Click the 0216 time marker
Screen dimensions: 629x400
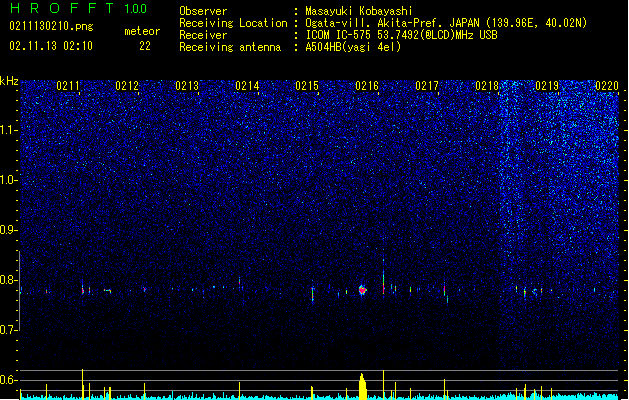[367, 86]
